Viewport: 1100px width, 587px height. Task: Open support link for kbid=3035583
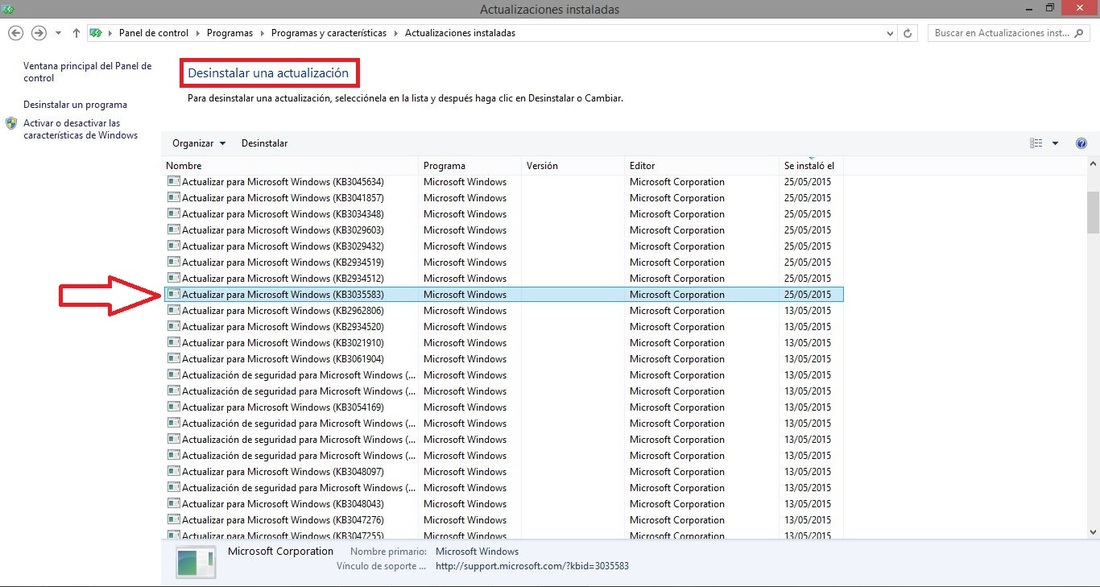tap(532, 566)
